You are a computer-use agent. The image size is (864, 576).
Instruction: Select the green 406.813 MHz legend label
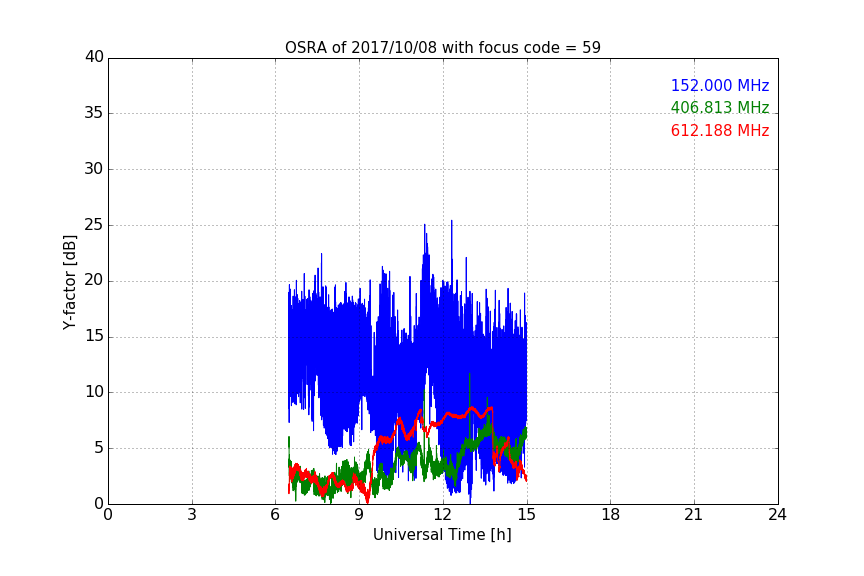pyautogui.click(x=720, y=107)
